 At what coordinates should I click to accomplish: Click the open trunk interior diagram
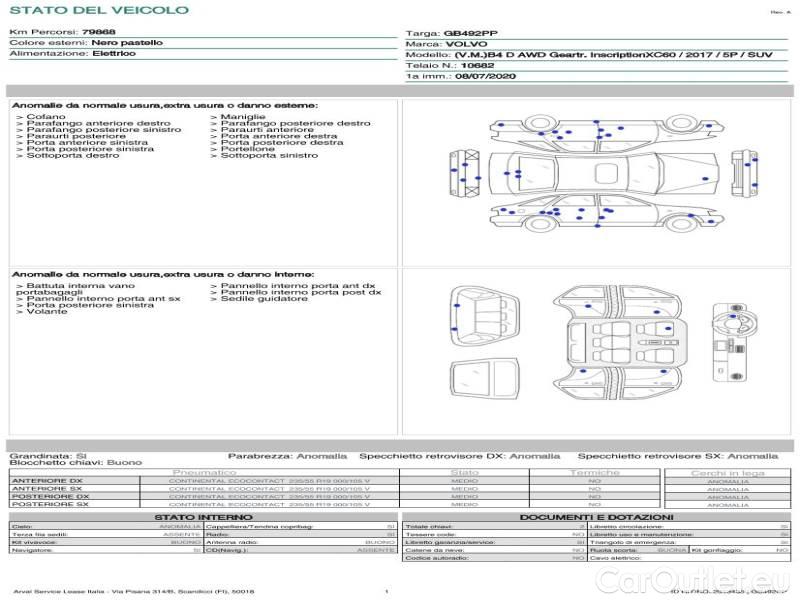[487, 311]
